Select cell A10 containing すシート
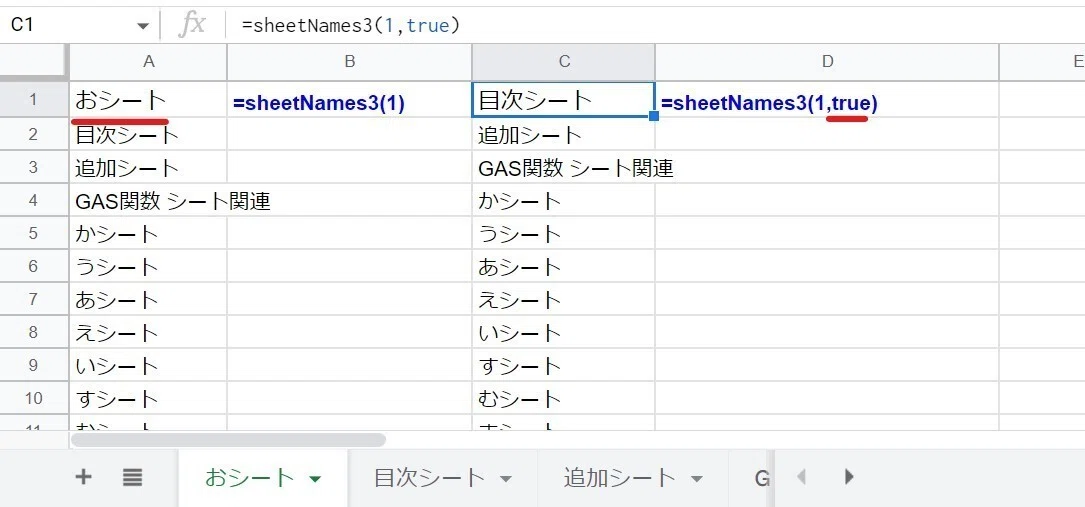1085x507 pixels. pyautogui.click(x=148, y=398)
